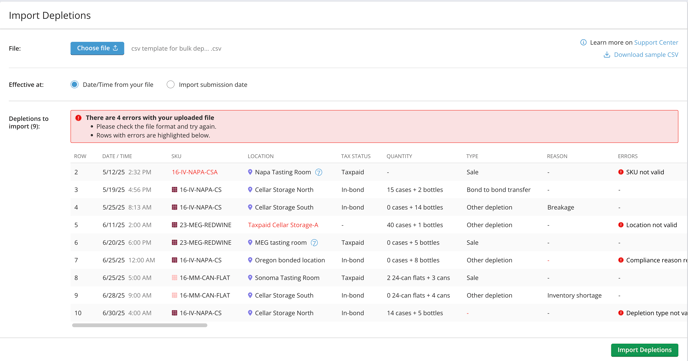Image resolution: width=688 pixels, height=361 pixels.
Task: Click the Download sample CSV link
Action: point(646,55)
